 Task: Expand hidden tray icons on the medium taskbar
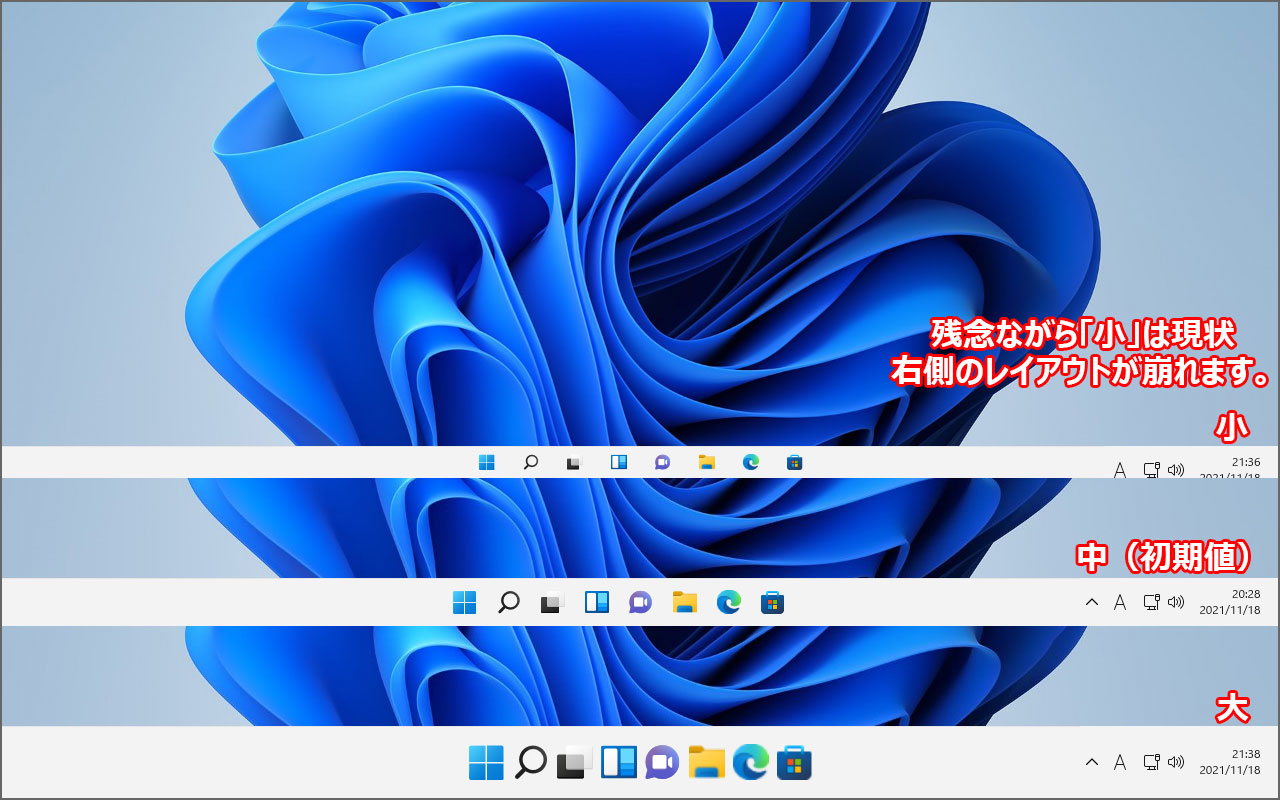1092,602
